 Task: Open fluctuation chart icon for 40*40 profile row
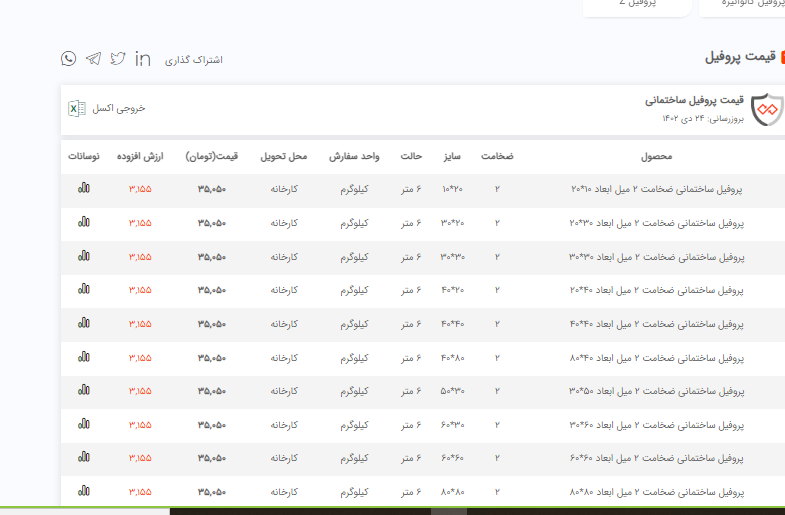[x=84, y=323]
